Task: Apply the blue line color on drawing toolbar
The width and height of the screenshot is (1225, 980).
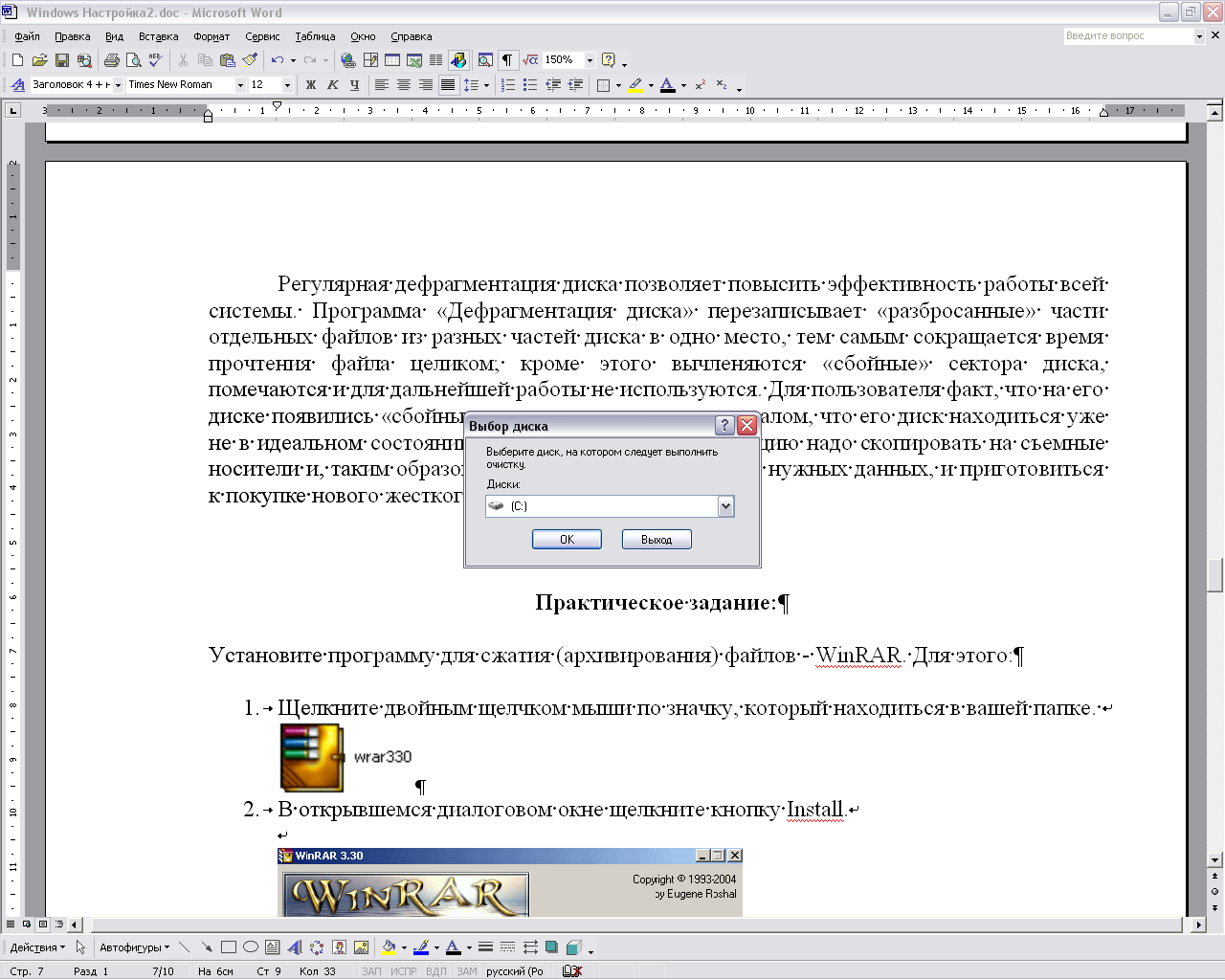Action: (421, 947)
